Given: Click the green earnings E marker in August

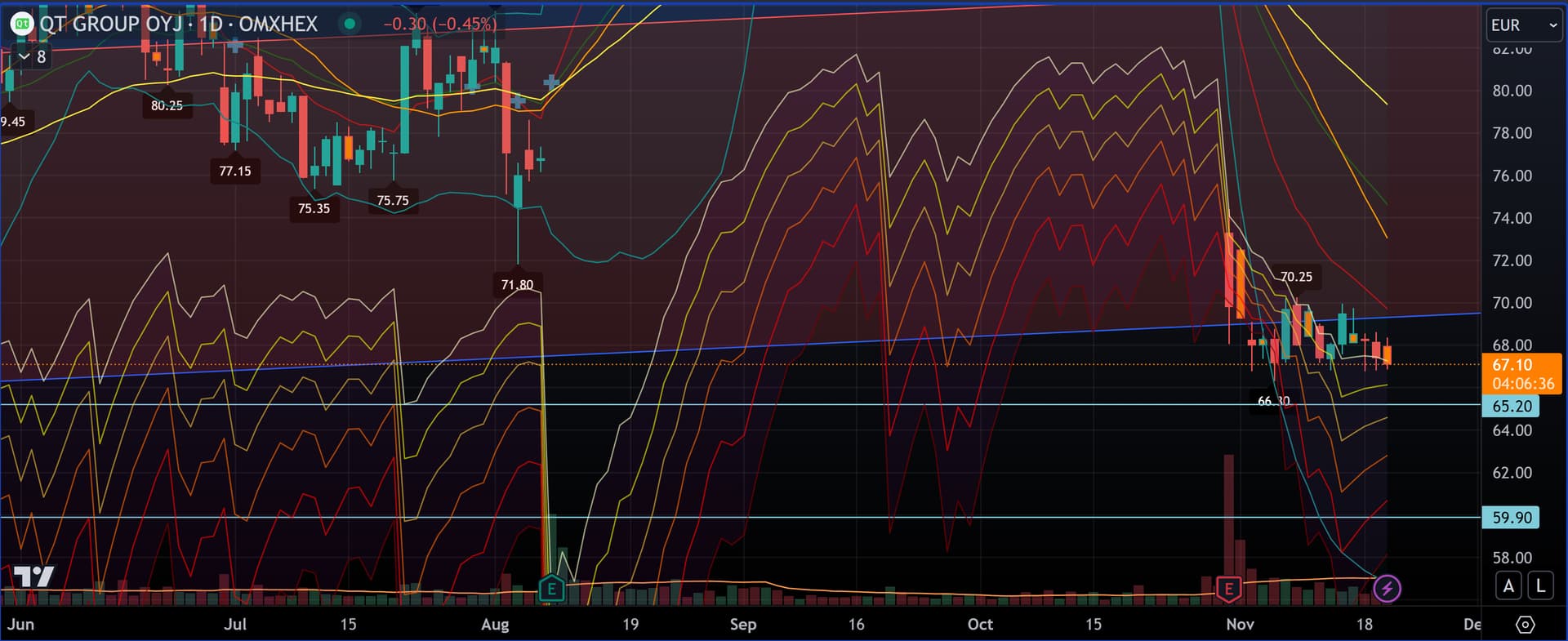Looking at the screenshot, I should point(552,588).
